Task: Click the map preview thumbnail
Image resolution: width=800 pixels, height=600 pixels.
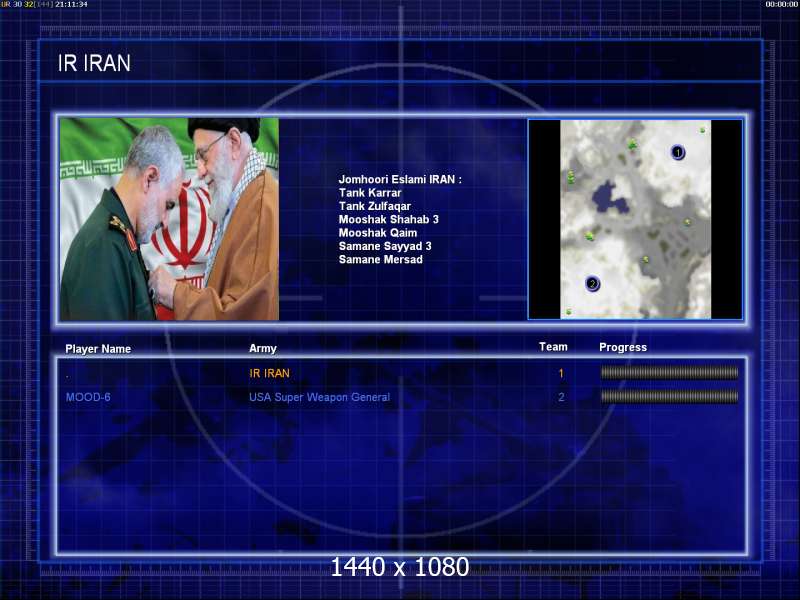Action: pyautogui.click(x=635, y=219)
